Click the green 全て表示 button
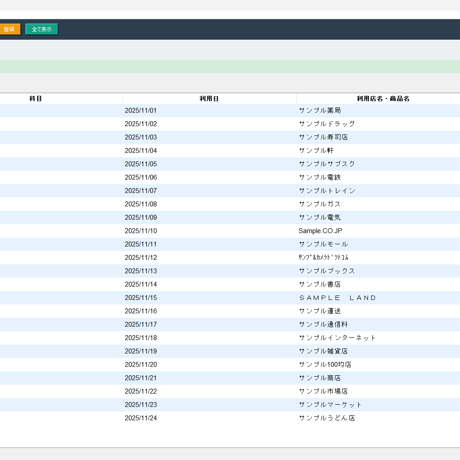This screenshot has width=460, height=460. 42,29
